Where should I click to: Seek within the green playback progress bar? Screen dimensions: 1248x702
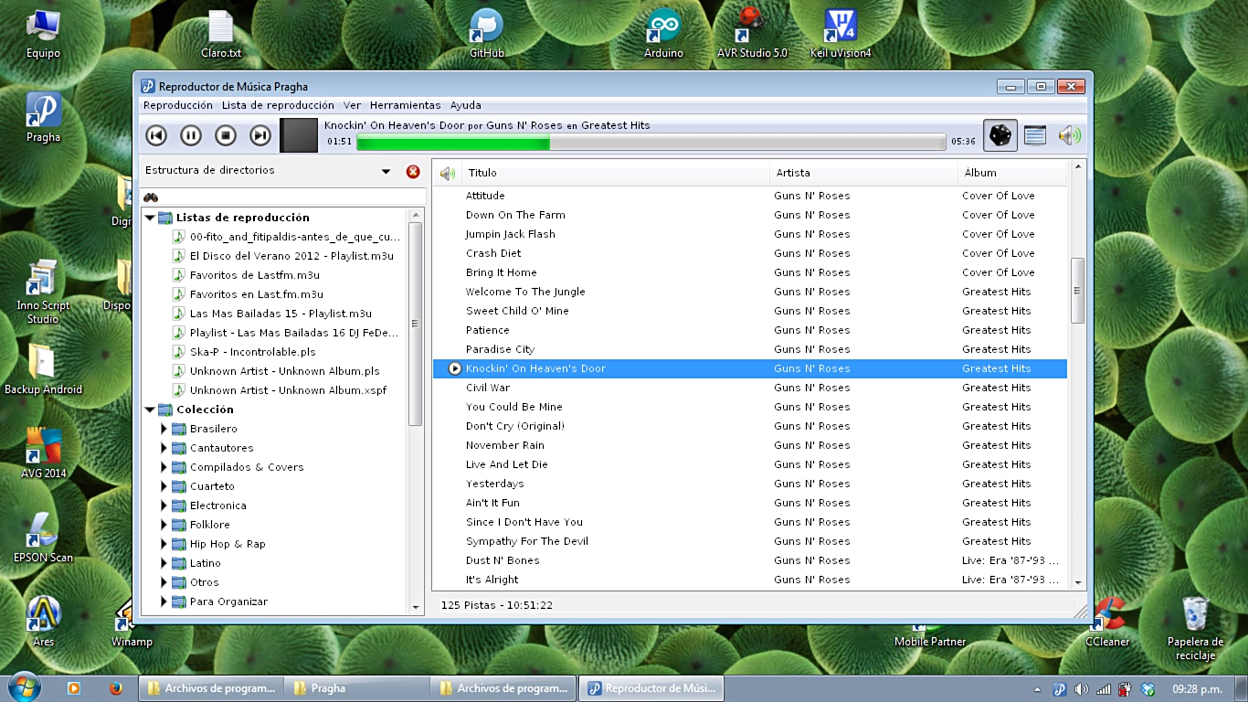coord(650,143)
